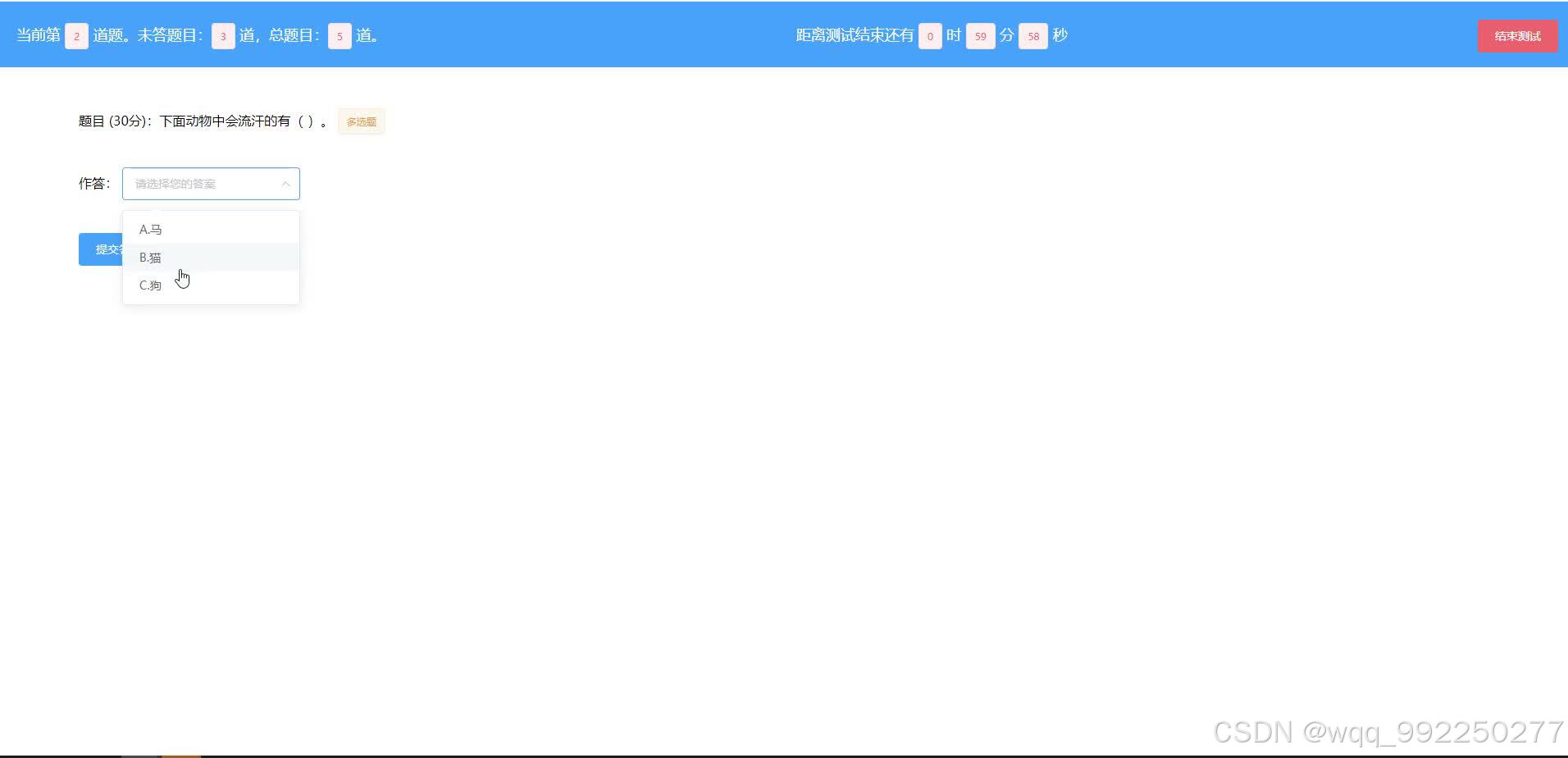The image size is (1568, 758).
Task: Click the seconds countdown badge 58
Action: pos(1033,36)
